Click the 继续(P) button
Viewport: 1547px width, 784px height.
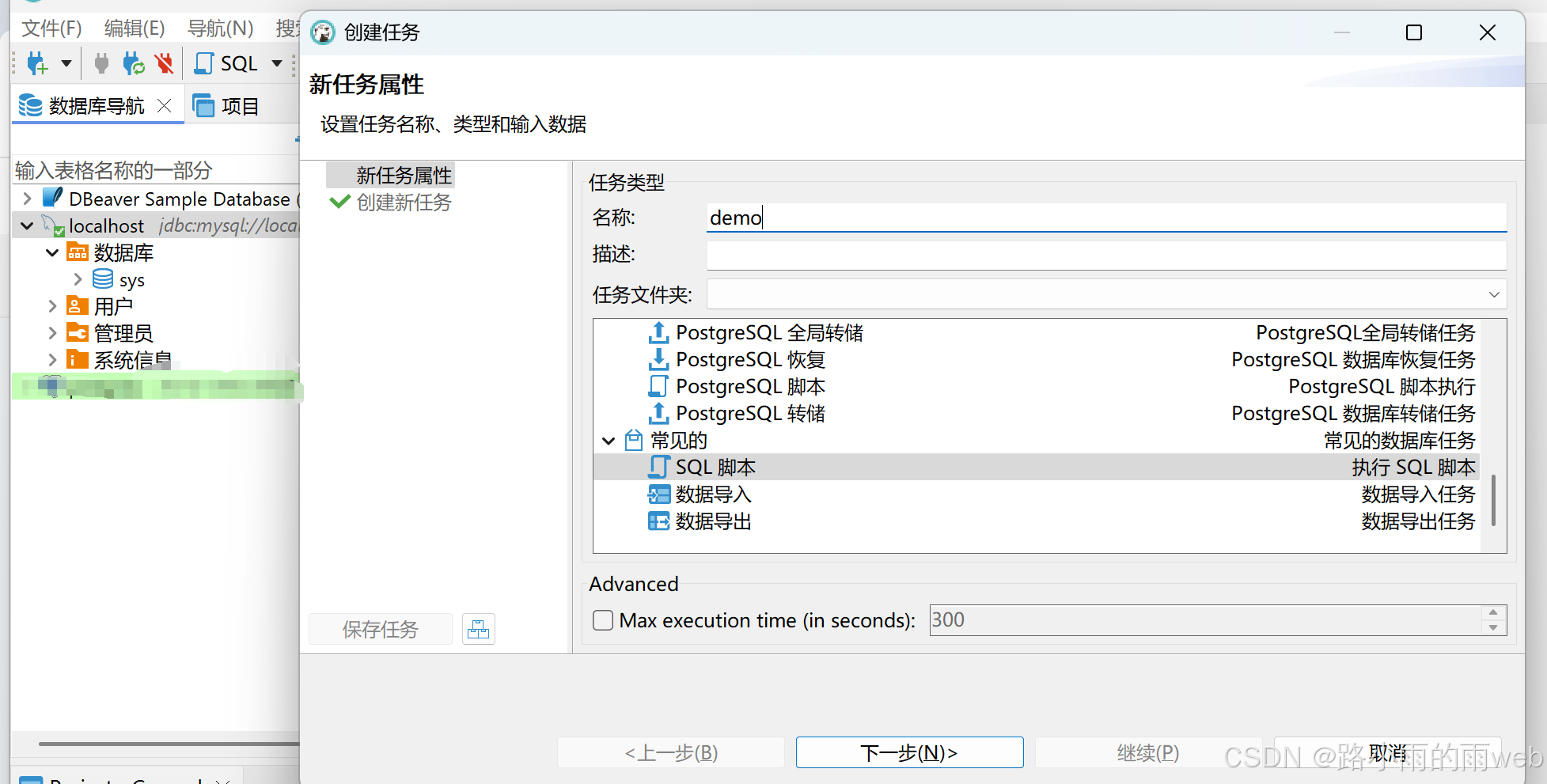pos(1147,752)
